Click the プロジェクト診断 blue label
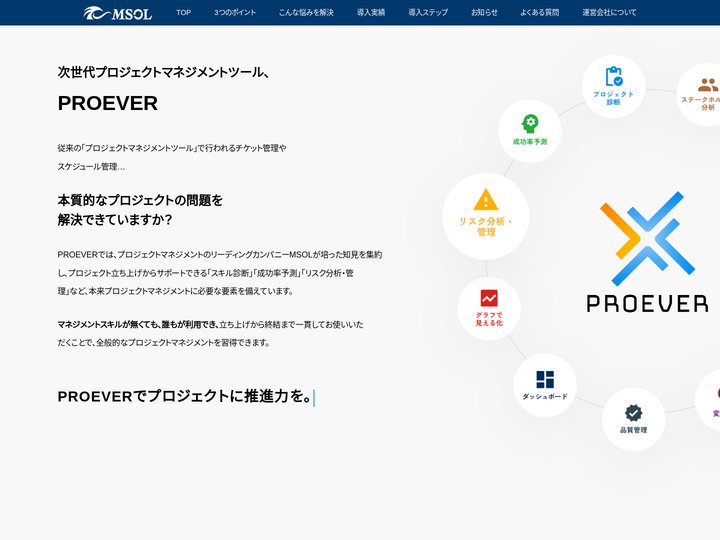Viewport: 720px width, 540px height. 613,98
